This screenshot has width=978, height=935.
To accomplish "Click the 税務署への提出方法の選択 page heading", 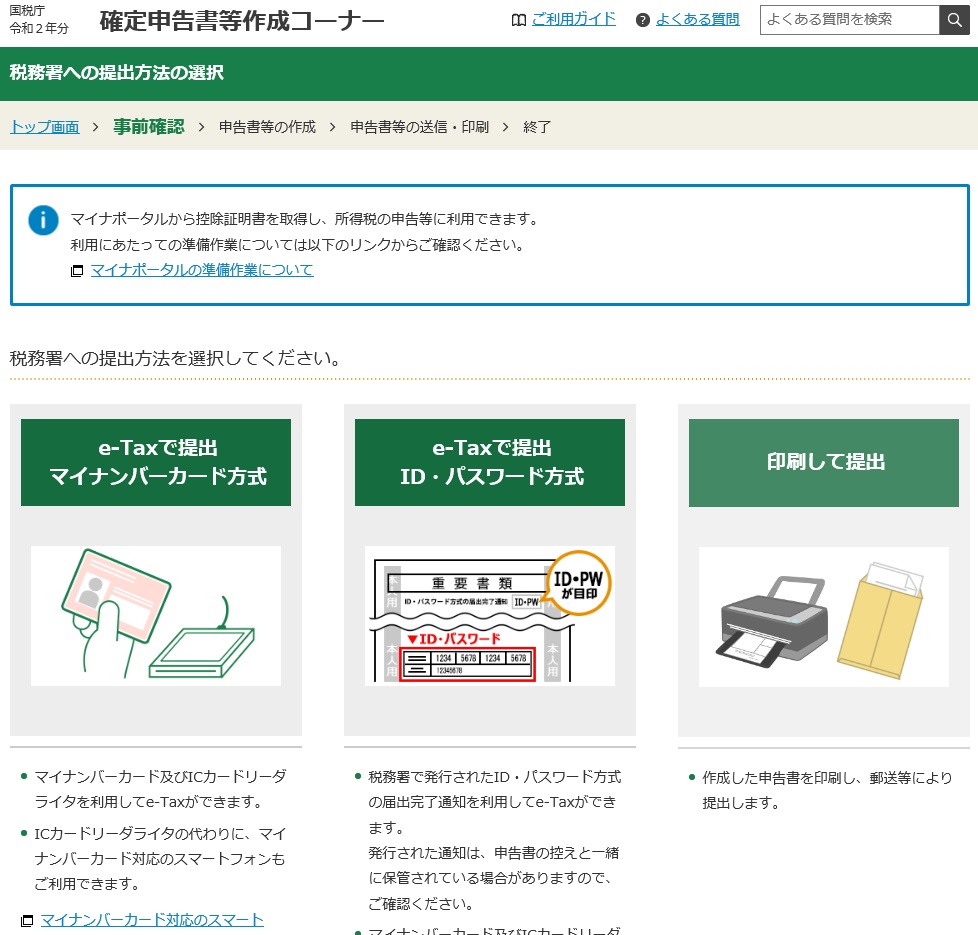I will [x=117, y=73].
